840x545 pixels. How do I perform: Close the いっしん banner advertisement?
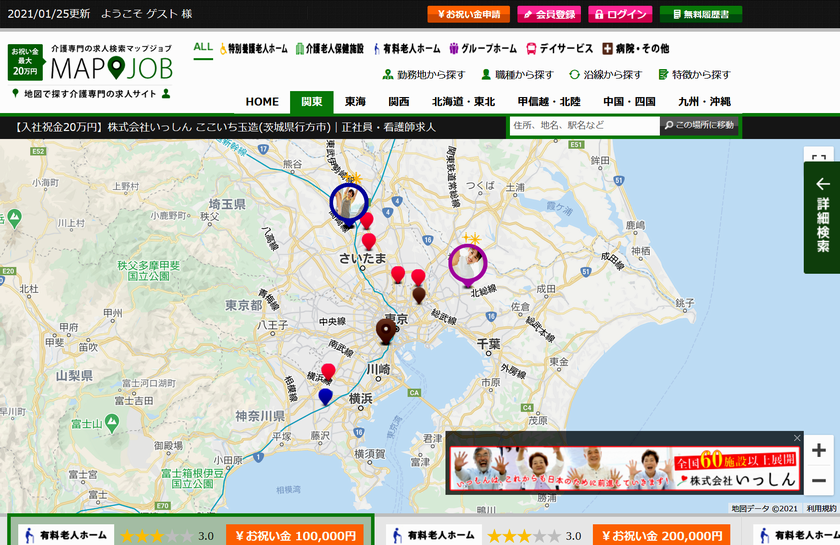click(797, 438)
